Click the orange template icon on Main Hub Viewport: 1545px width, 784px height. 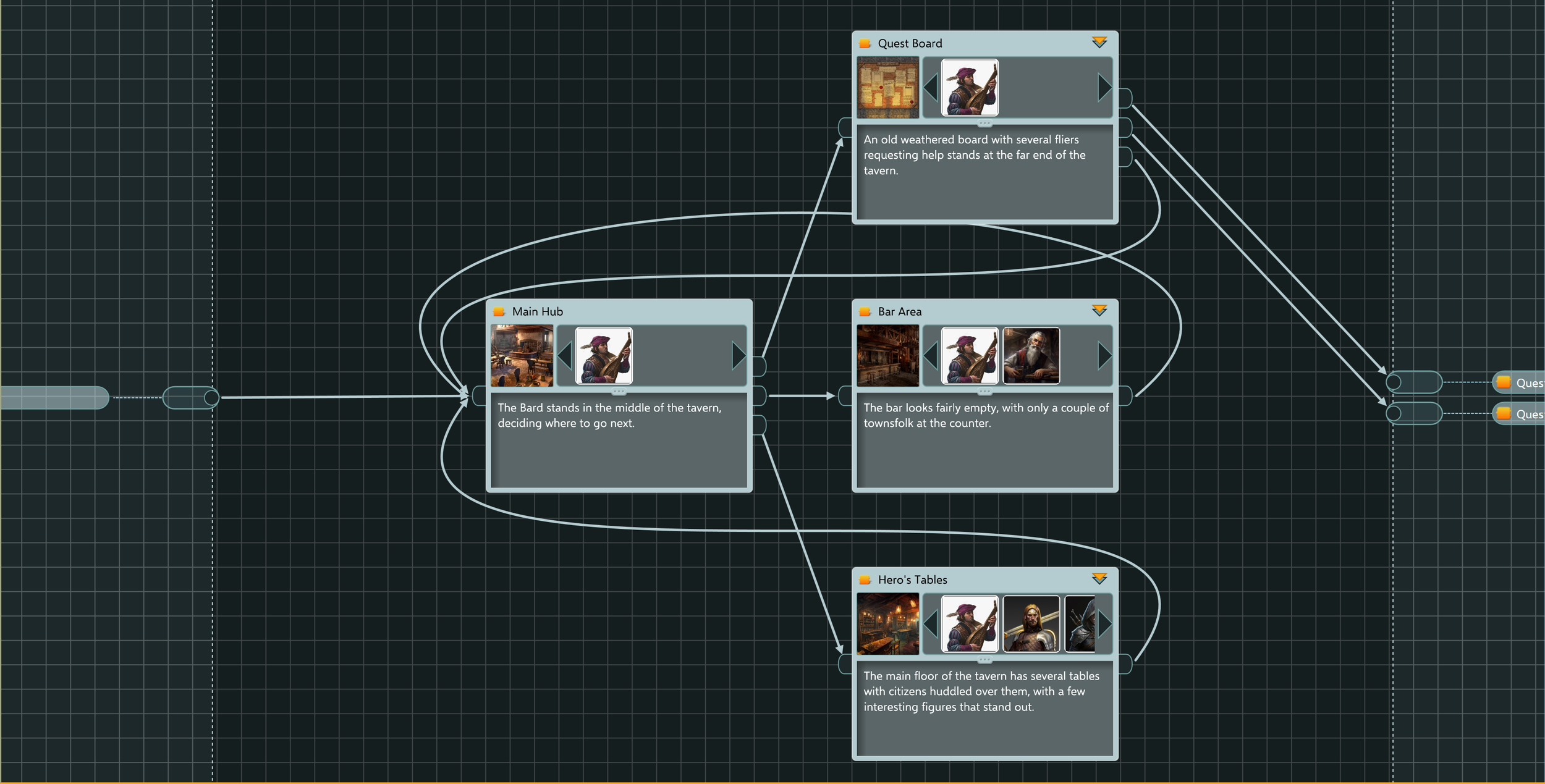coord(499,311)
